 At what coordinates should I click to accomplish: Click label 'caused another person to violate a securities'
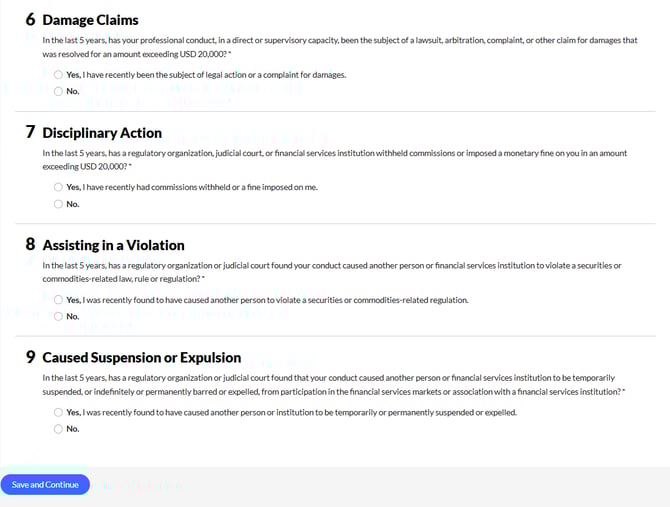(263, 300)
